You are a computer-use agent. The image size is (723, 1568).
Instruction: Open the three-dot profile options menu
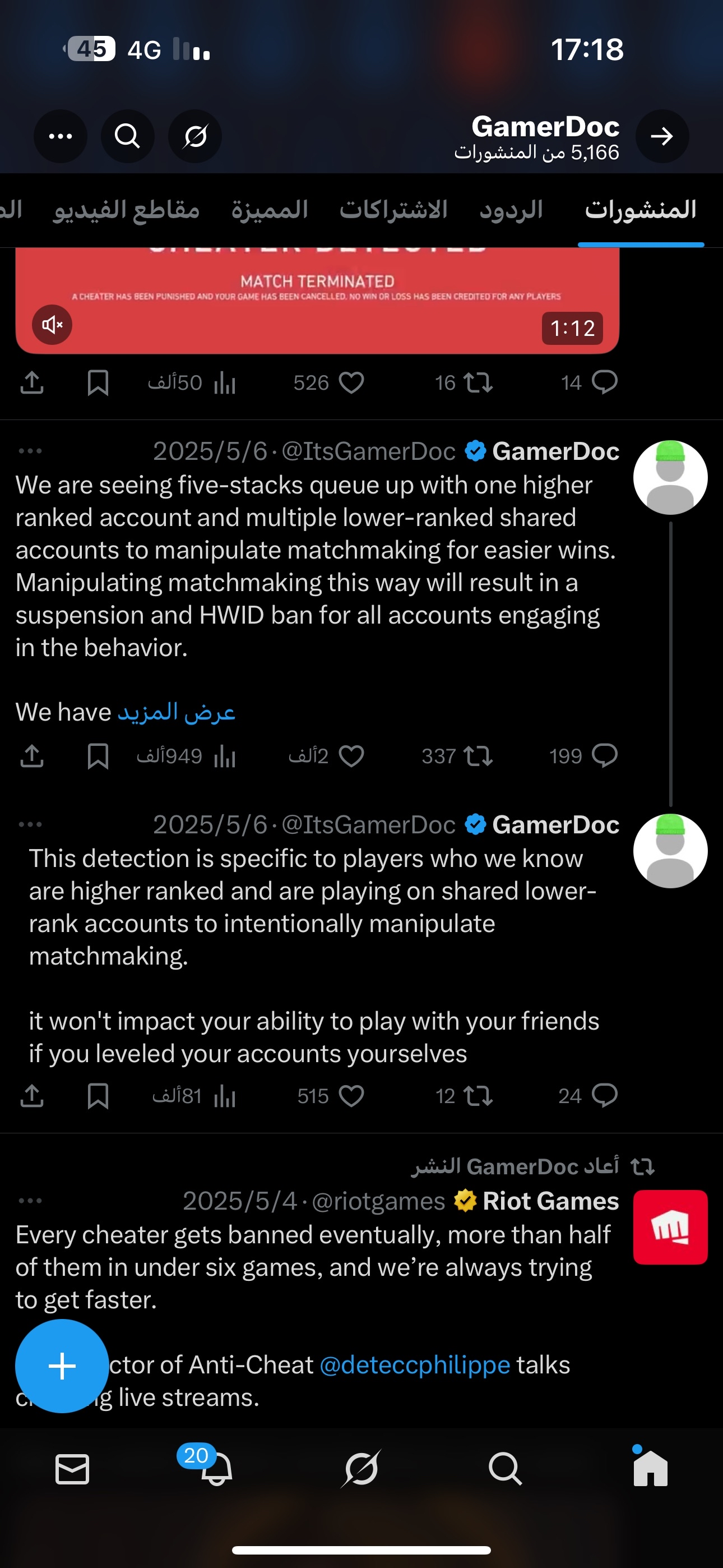tap(61, 136)
